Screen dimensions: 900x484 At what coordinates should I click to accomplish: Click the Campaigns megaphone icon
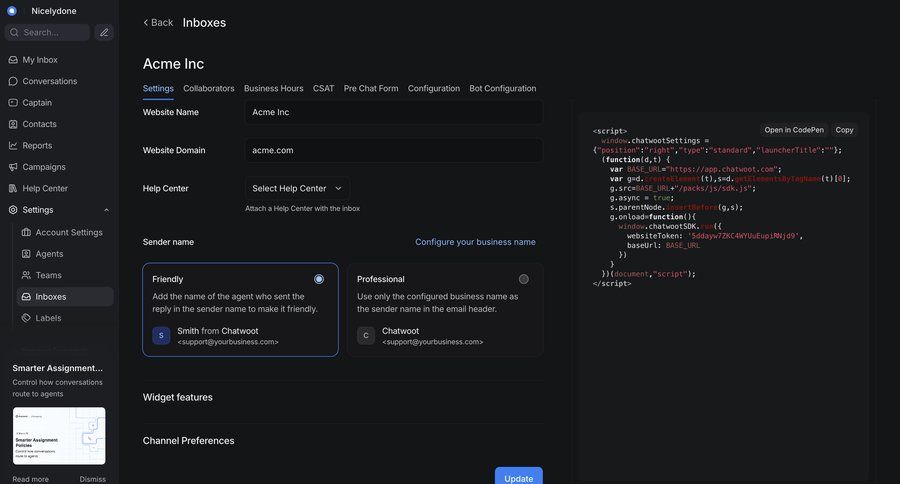click(13, 167)
